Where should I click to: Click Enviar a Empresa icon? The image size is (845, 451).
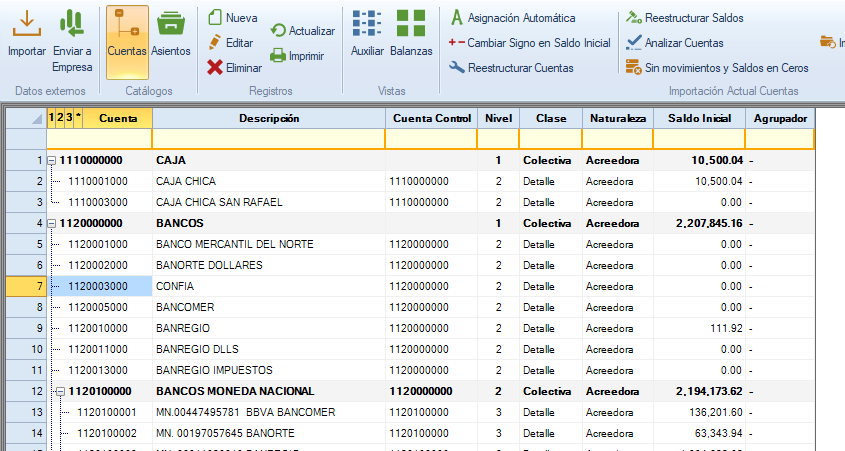pyautogui.click(x=72, y=24)
